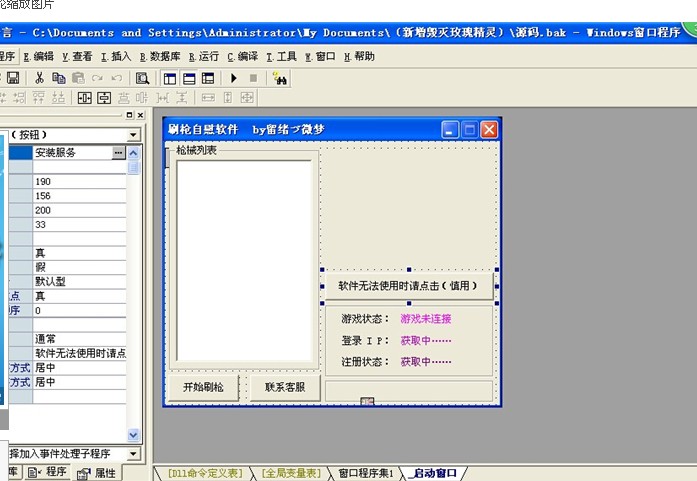Run the program with the play icon
697x481 pixels.
(234, 79)
